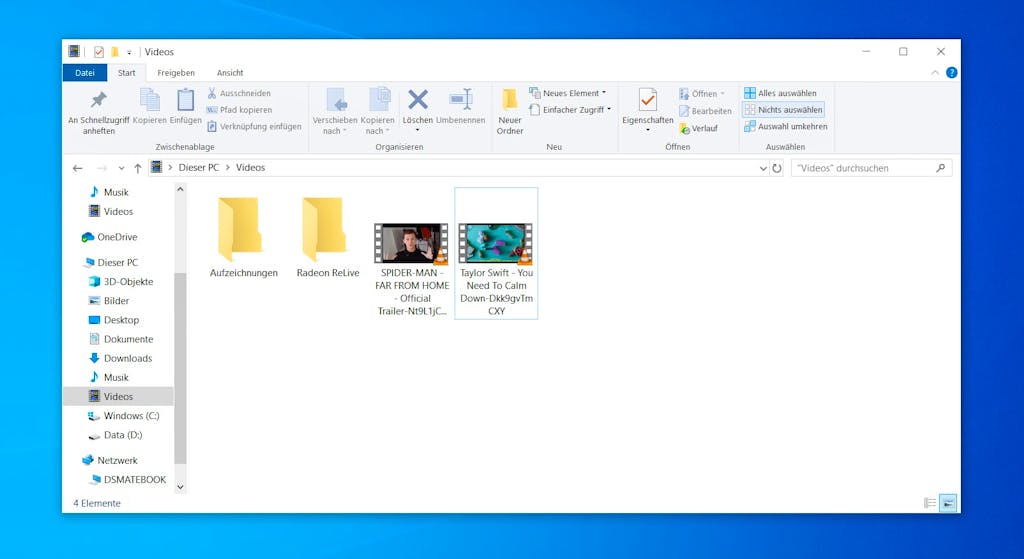Open the Kopieren nach dropdown
The height and width of the screenshot is (559, 1024).
pyautogui.click(x=377, y=112)
